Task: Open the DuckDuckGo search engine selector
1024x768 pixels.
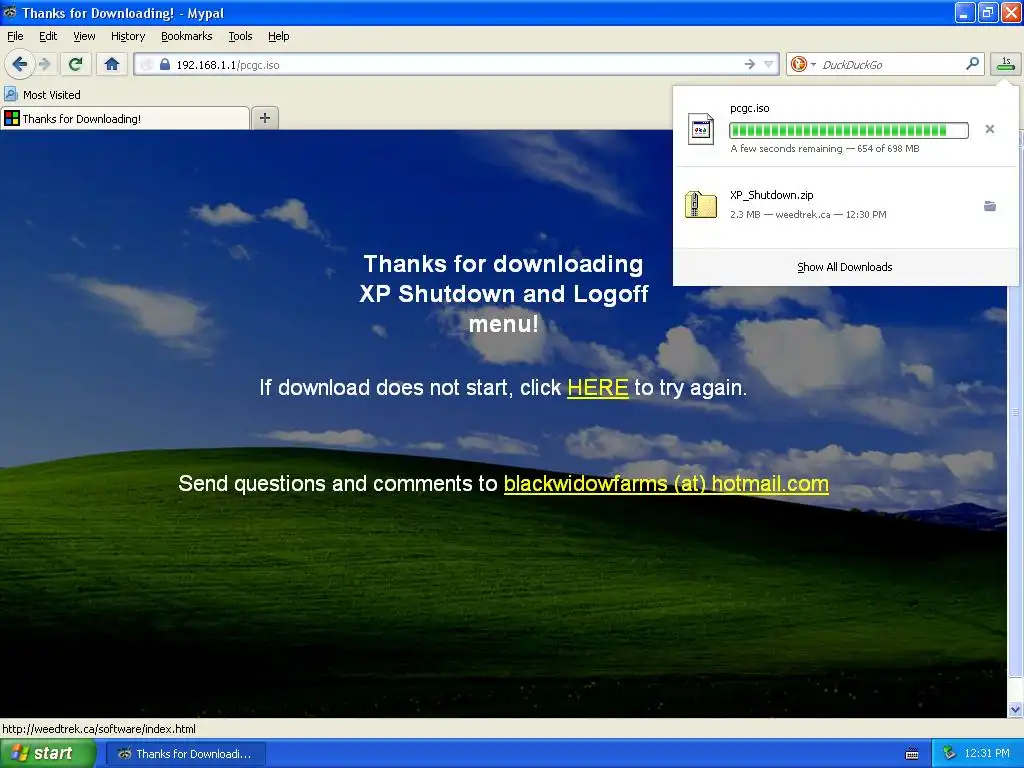Action: (803, 64)
